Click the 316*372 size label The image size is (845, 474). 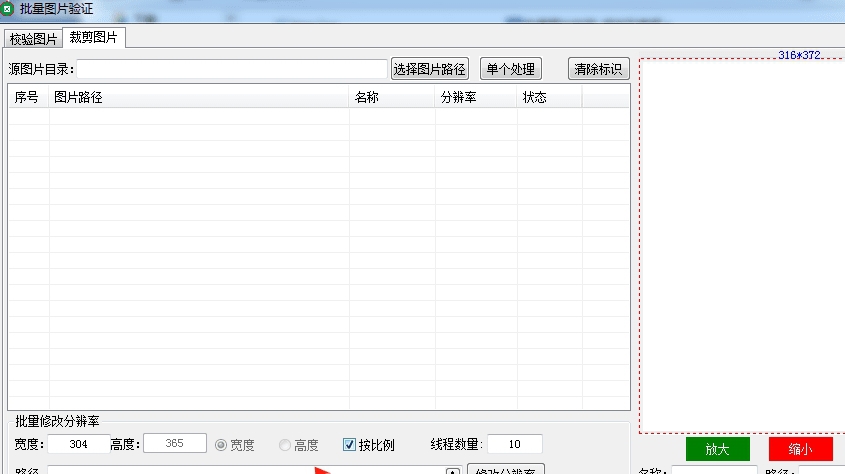pyautogui.click(x=799, y=55)
